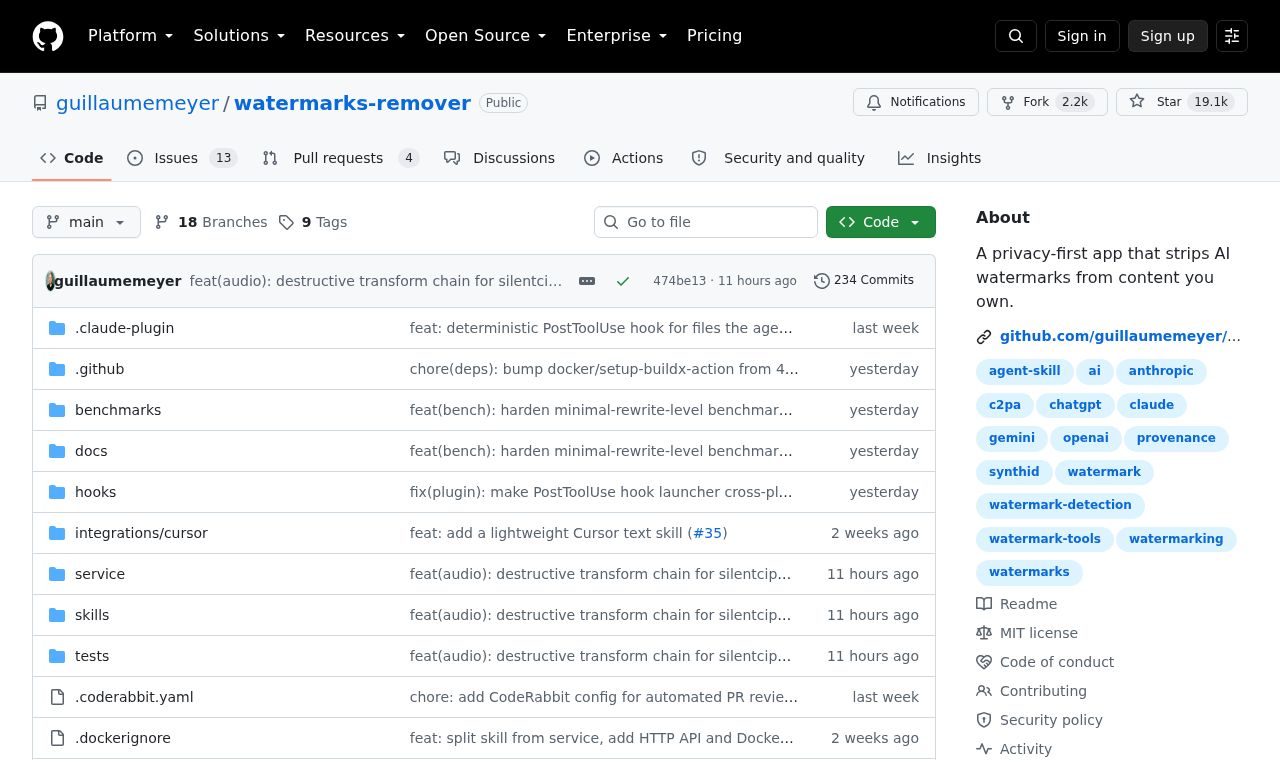
Task: Open the Pricing page
Action: (714, 36)
